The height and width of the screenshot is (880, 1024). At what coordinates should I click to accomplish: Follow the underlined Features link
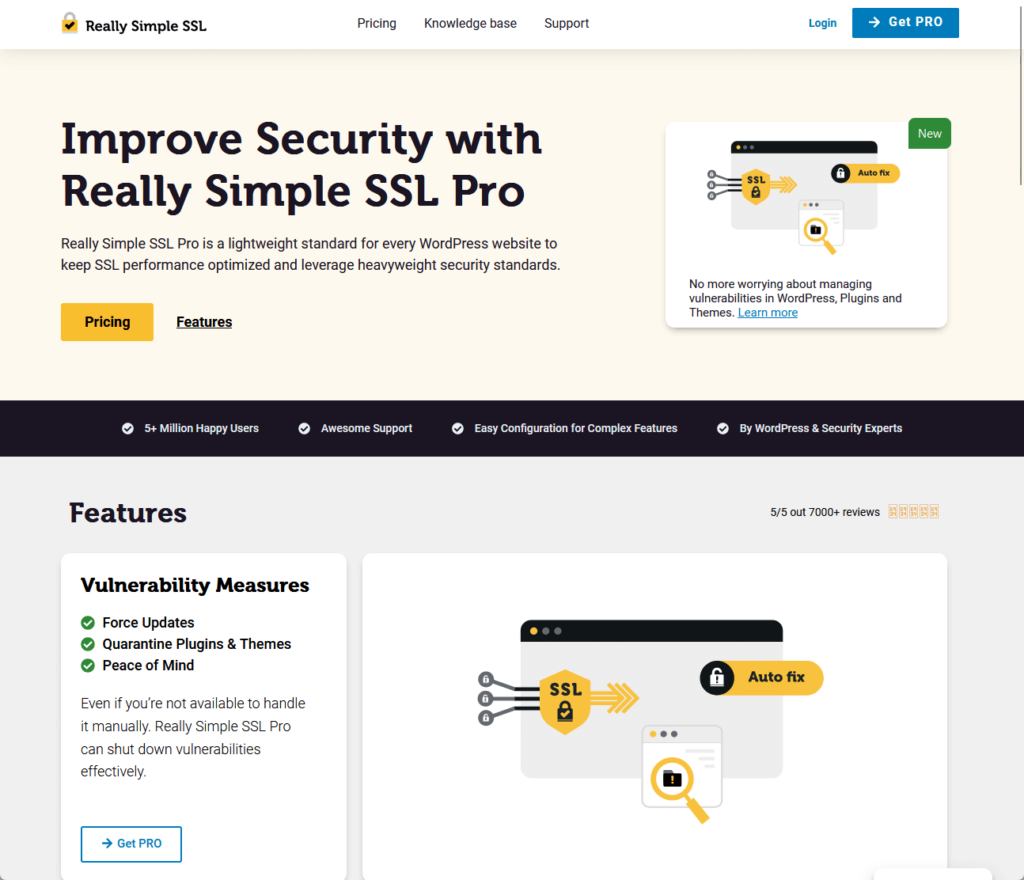[204, 322]
